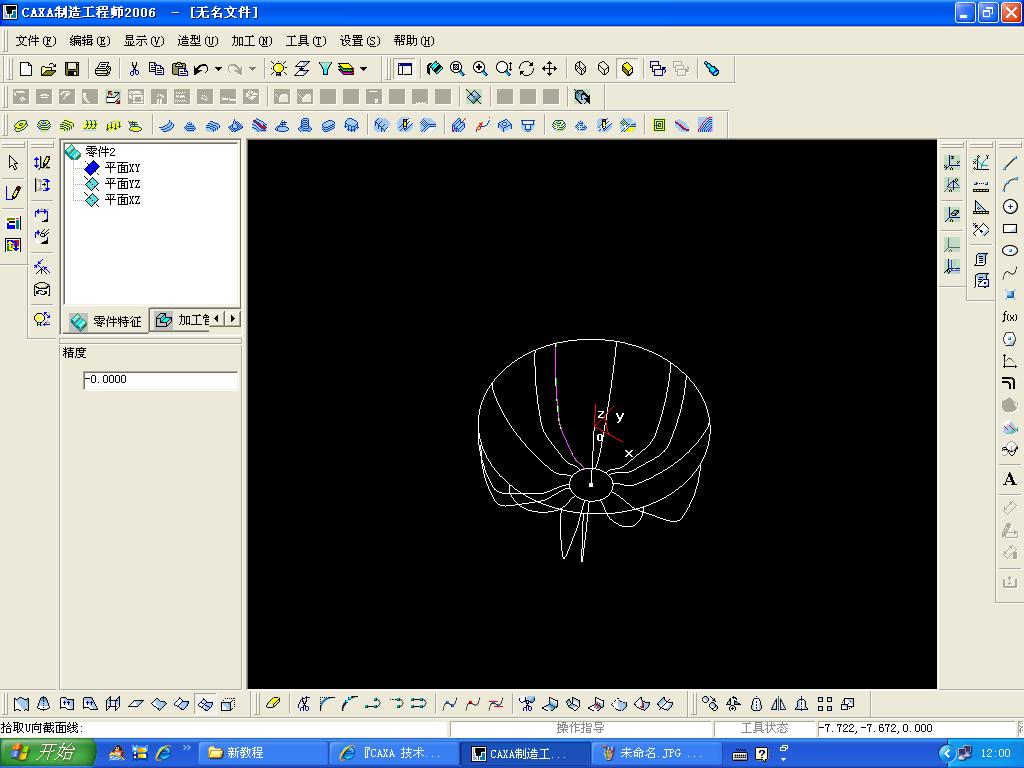The width and height of the screenshot is (1024, 768).
Task: Click the blue flashlight query icon
Action: (x=711, y=69)
